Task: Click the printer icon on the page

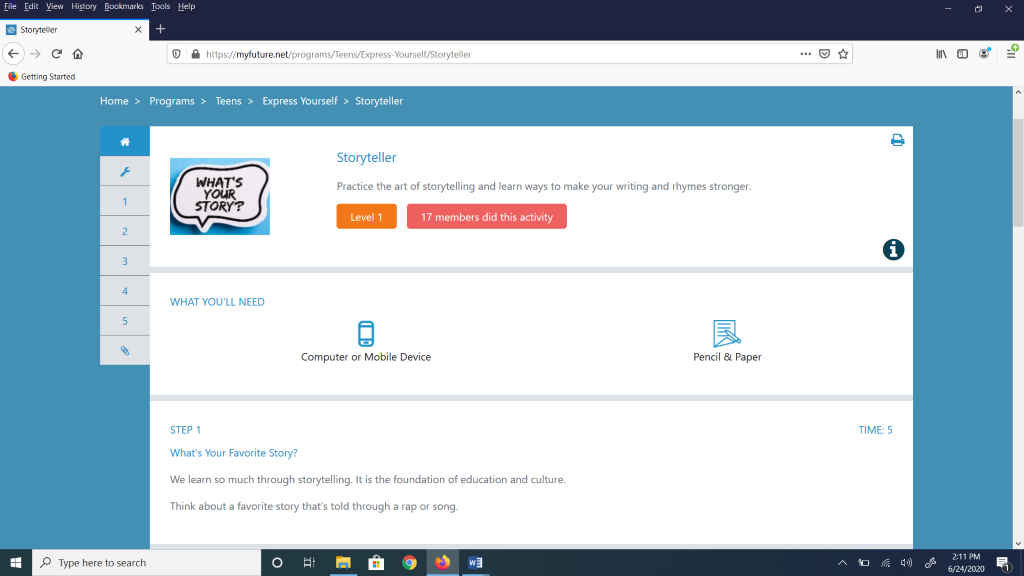Action: click(897, 140)
